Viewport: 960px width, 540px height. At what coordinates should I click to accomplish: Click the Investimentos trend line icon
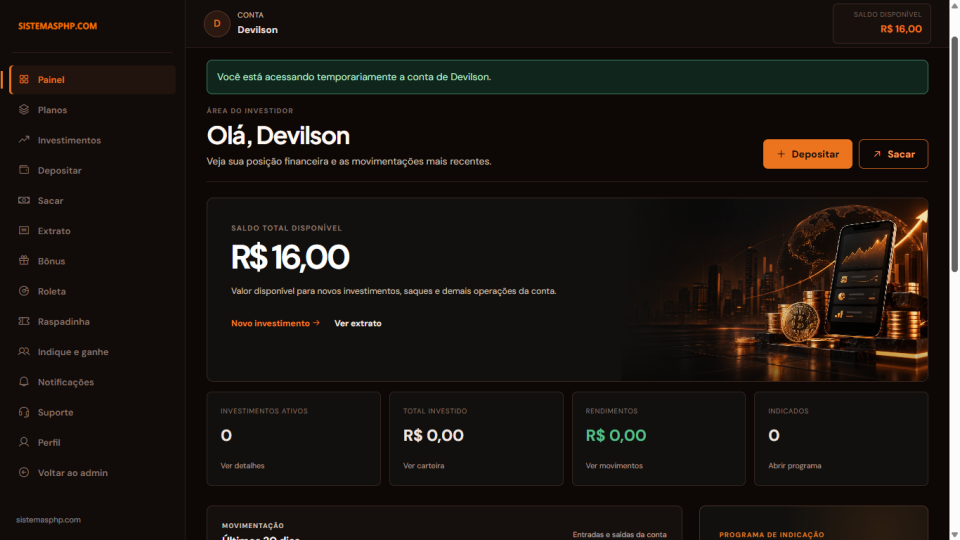click(x=24, y=140)
